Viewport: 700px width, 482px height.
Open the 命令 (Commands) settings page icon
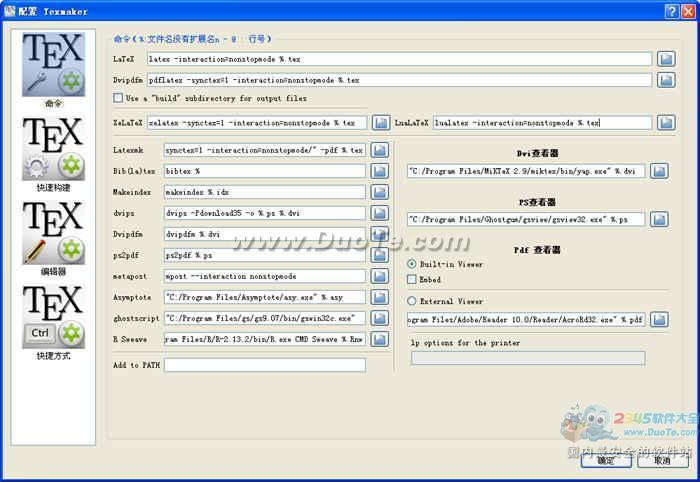(x=53, y=65)
